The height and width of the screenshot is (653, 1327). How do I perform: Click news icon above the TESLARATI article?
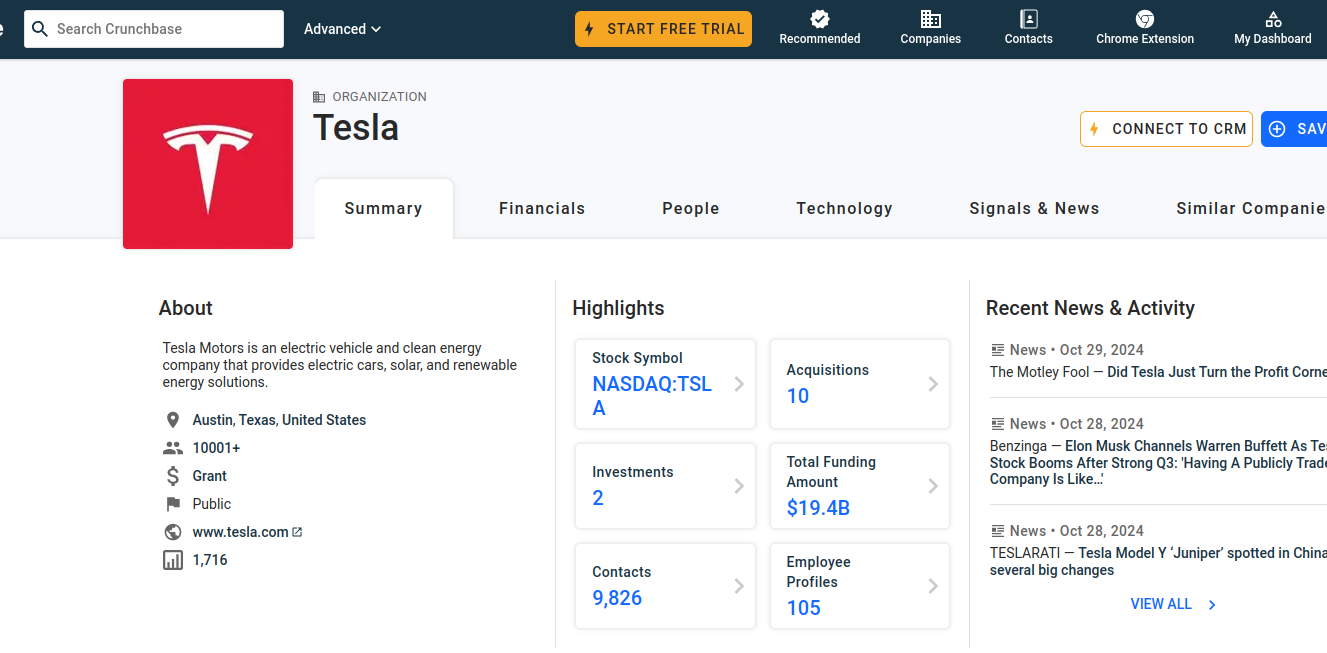coord(997,531)
